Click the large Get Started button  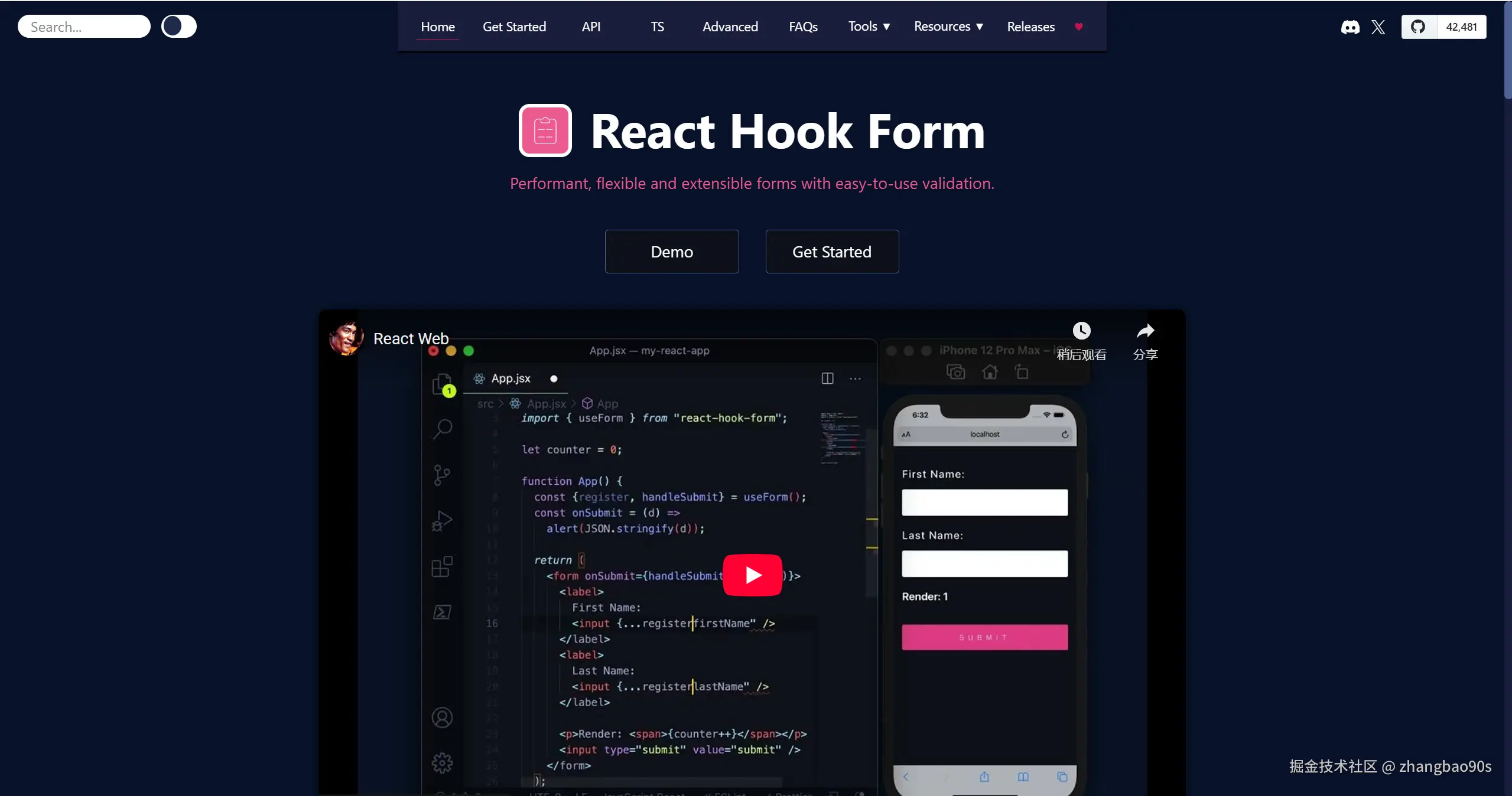coord(832,252)
